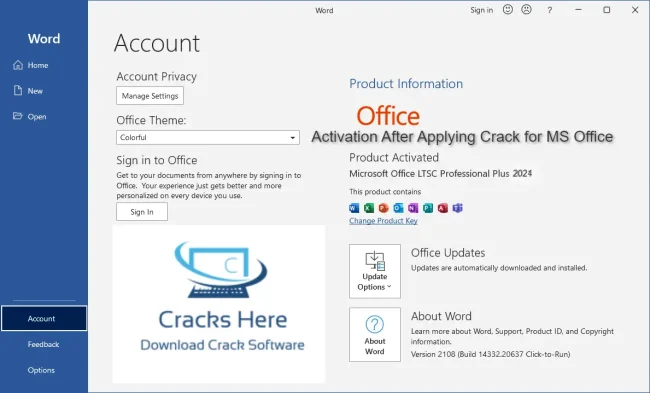The width and height of the screenshot is (650, 393).
Task: Click the 'Microsoft Office LTSC Professional Plus 2024' text
Action: [440, 174]
